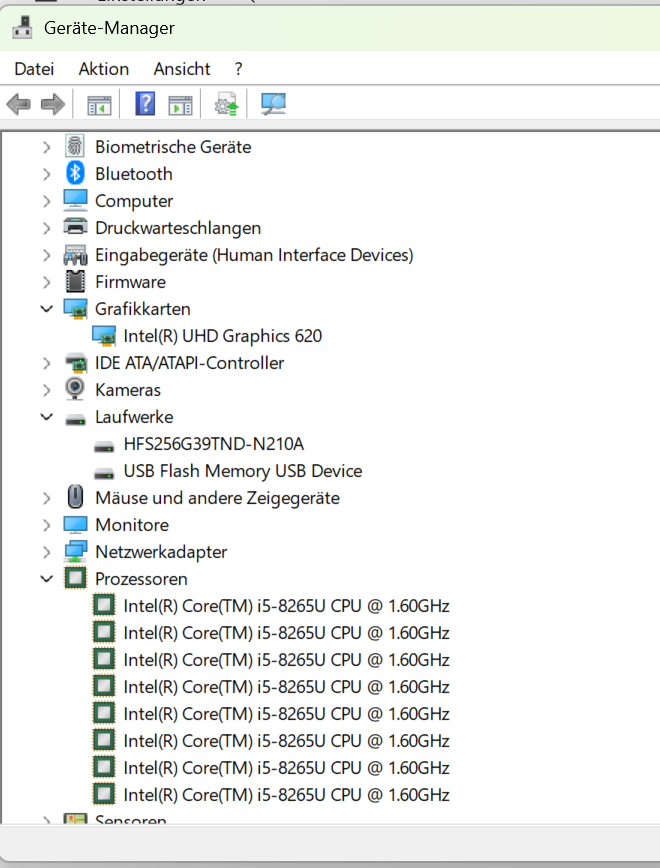Click the Laufwerke drive icon

(75, 419)
